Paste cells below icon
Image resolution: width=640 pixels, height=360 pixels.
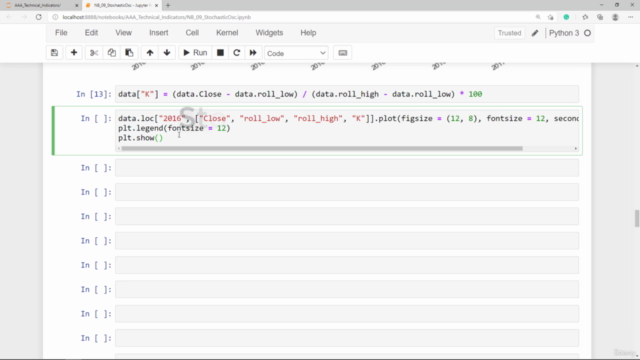click(x=129, y=53)
